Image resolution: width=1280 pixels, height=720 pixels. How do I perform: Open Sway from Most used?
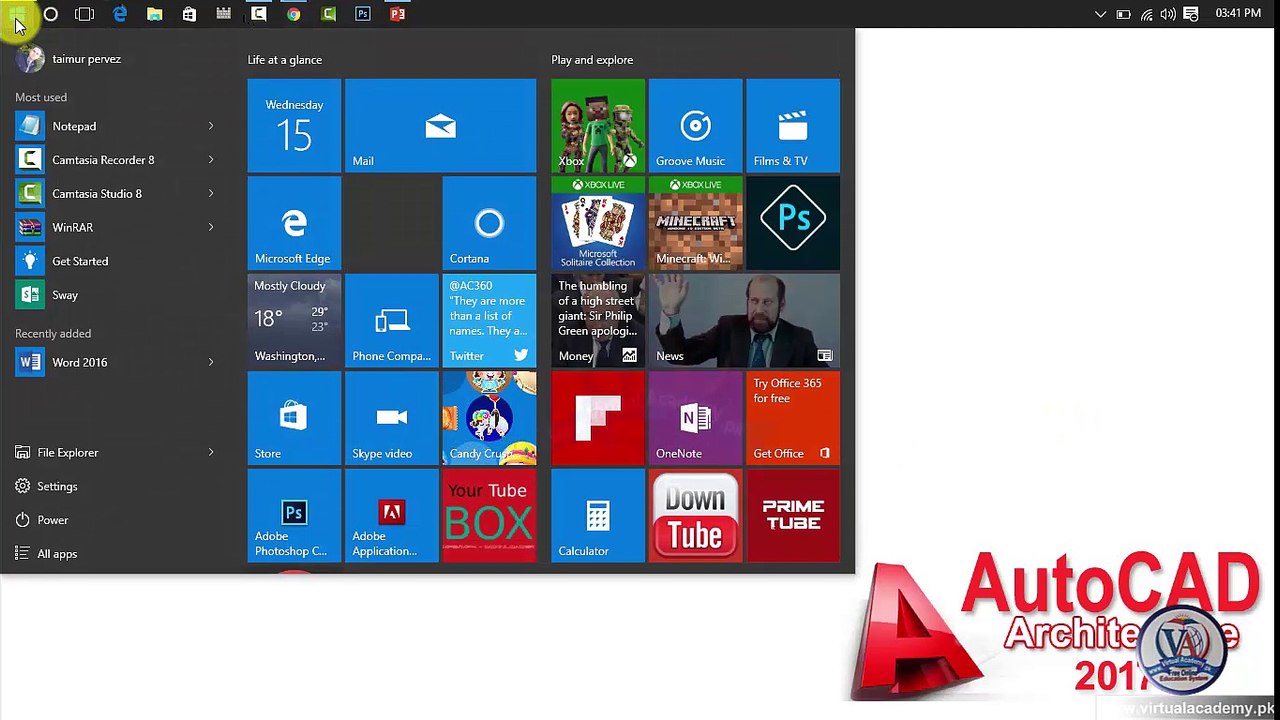(116, 295)
